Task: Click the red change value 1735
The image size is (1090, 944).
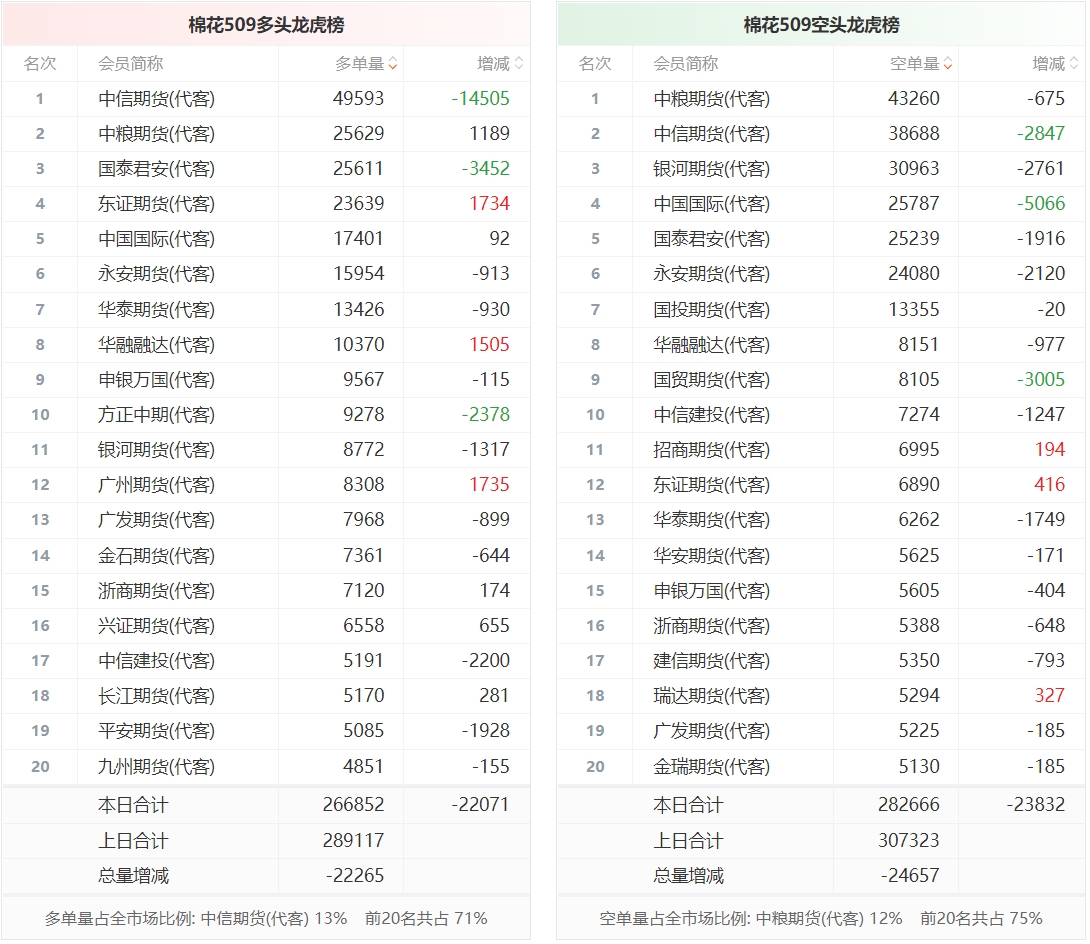Action: pyautogui.click(x=489, y=485)
